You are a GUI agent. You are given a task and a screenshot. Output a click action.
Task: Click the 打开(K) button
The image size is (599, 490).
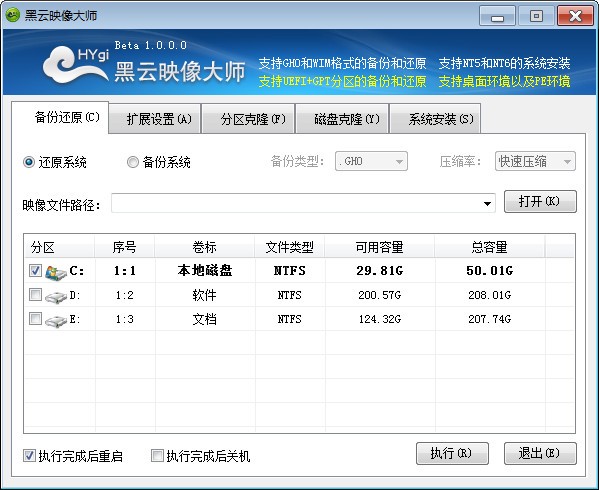(540, 201)
